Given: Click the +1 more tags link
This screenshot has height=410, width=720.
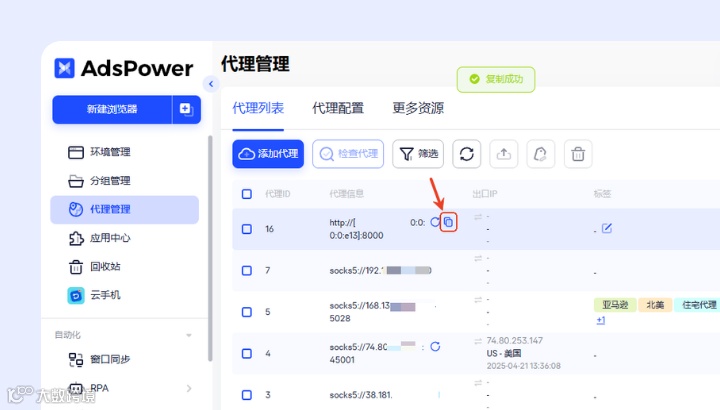Looking at the screenshot, I should point(601,320).
